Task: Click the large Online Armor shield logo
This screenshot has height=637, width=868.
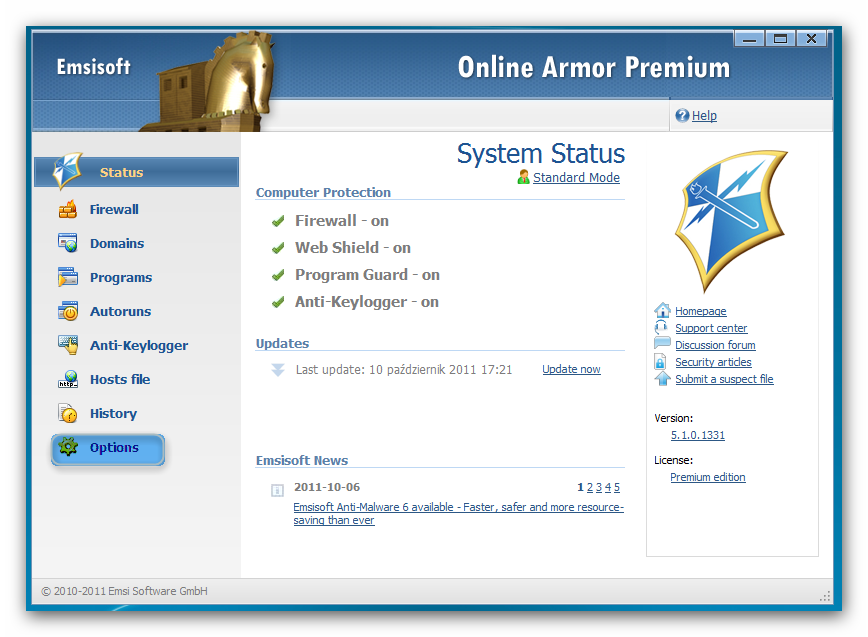Action: [731, 220]
